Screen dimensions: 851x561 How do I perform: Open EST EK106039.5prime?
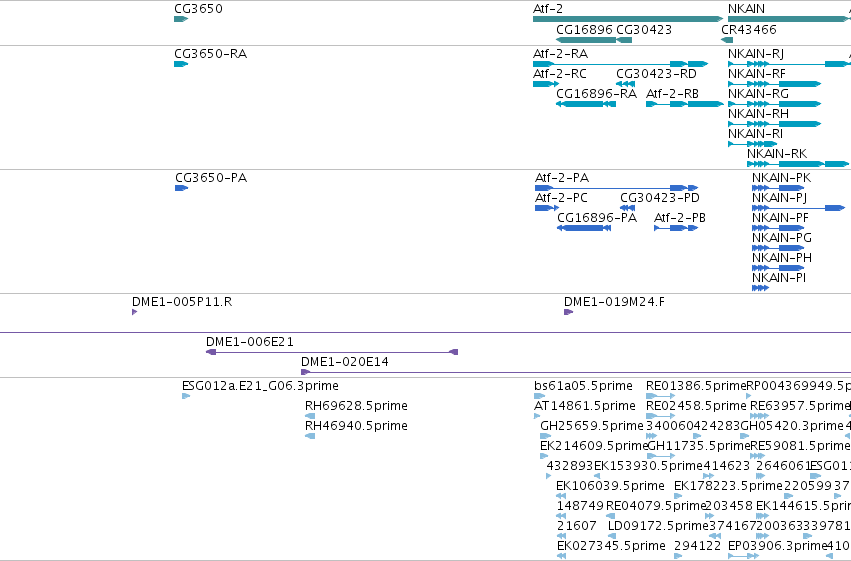(x=561, y=496)
